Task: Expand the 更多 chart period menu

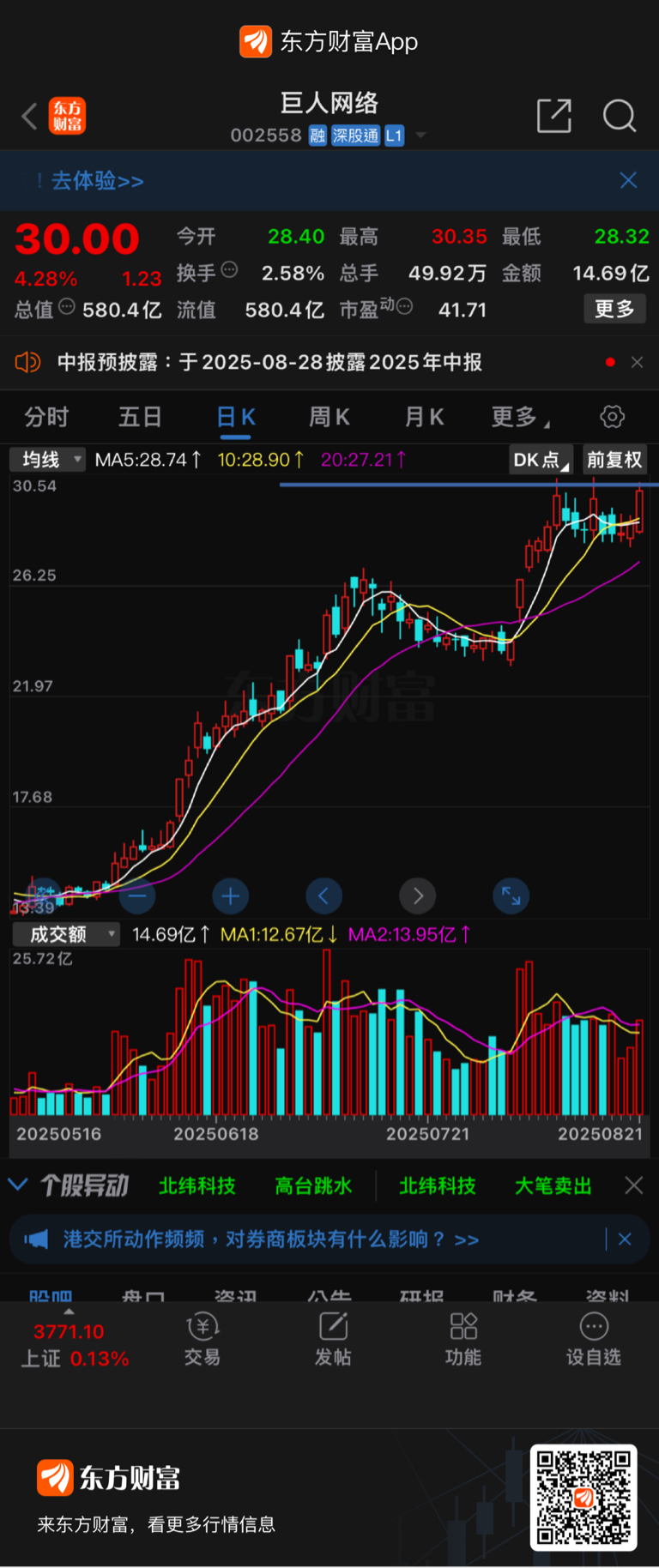Action: 520,418
